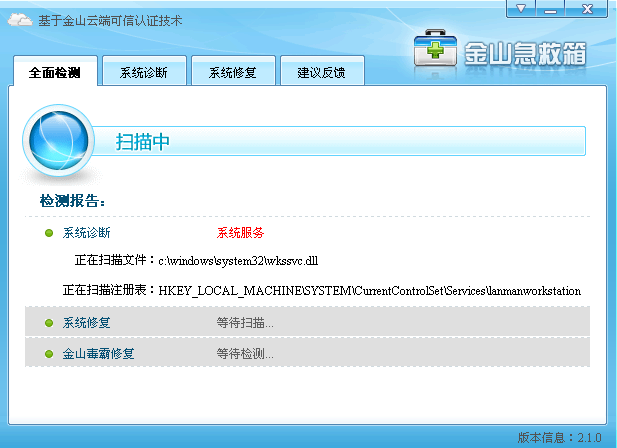Click the red 系统服务 status text
The width and height of the screenshot is (617, 448).
tap(240, 233)
